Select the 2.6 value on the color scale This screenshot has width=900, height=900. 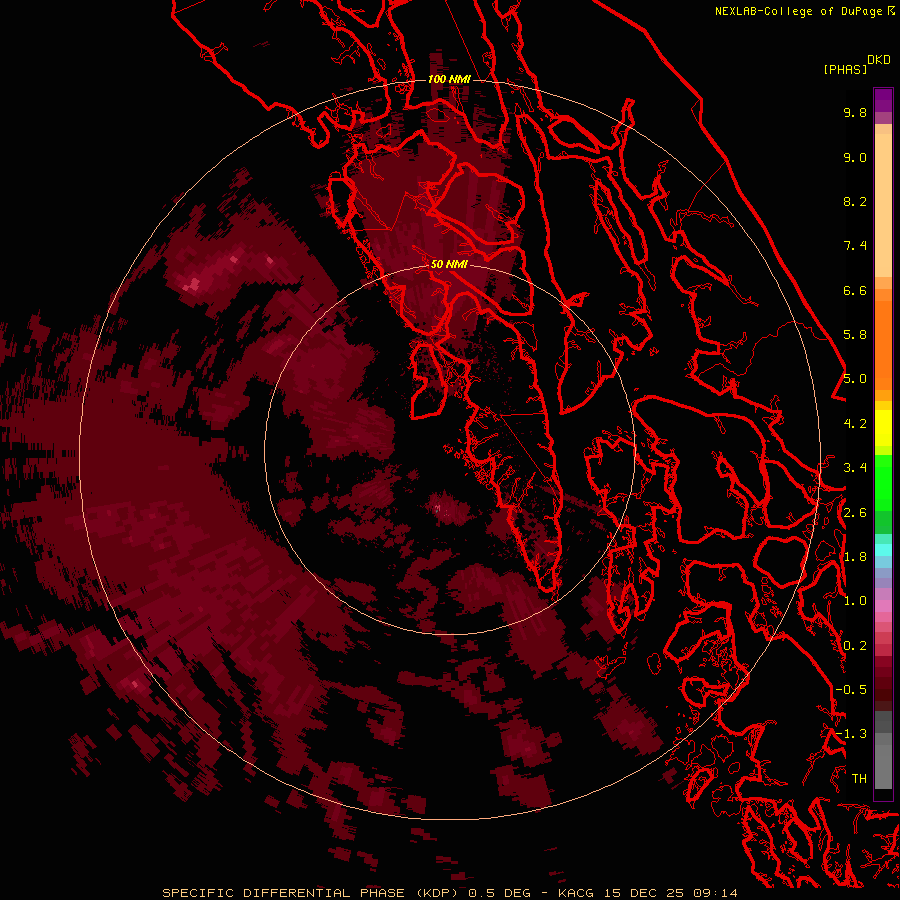tap(855, 513)
